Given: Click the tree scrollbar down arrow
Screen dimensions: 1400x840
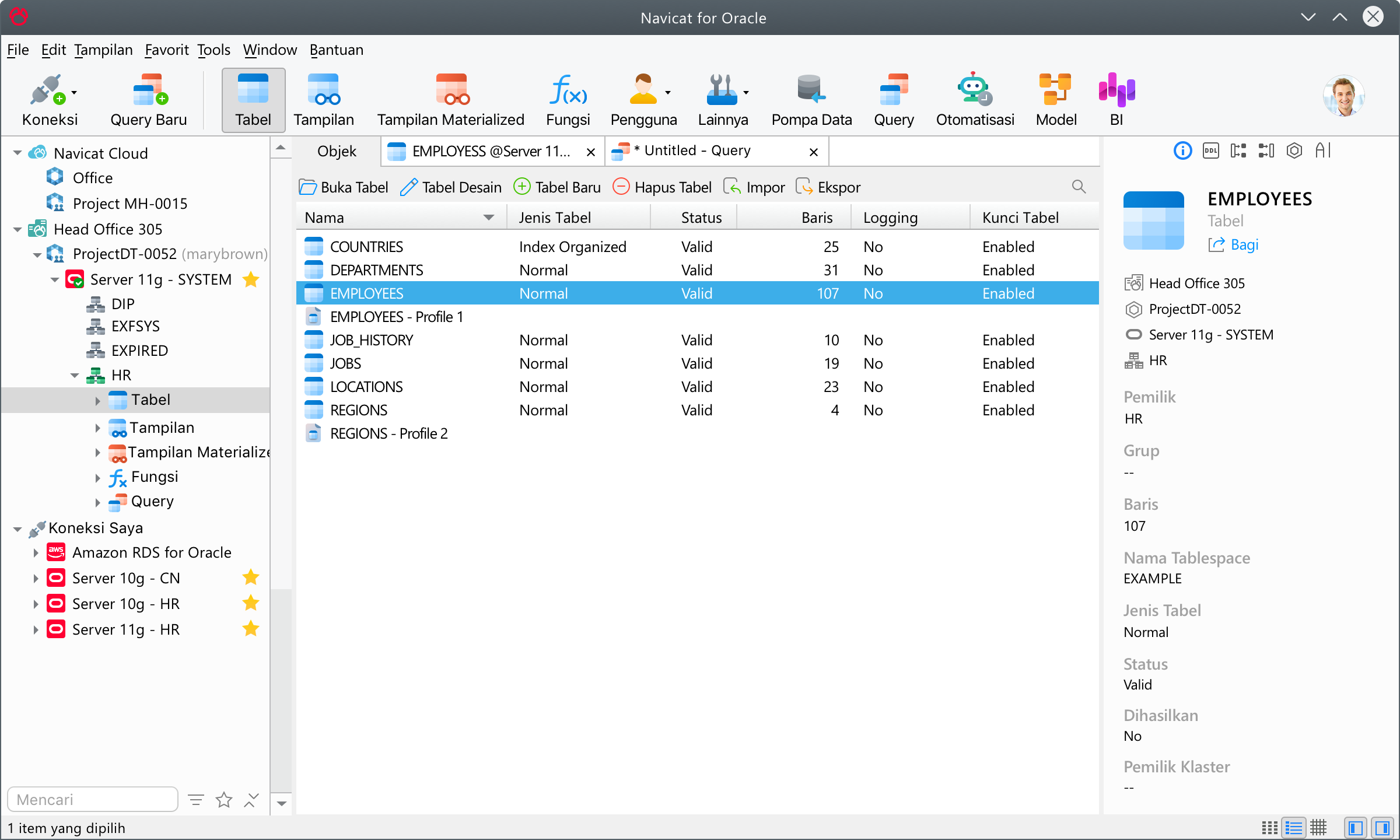Looking at the screenshot, I should click(x=281, y=804).
